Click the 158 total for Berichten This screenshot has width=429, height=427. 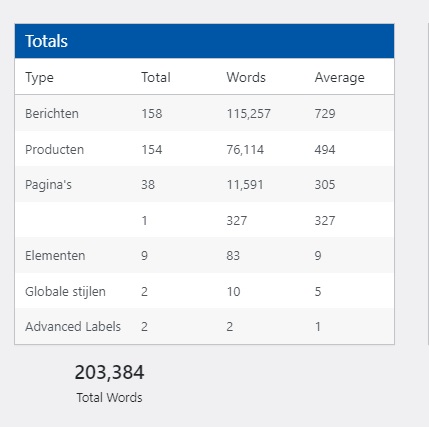click(152, 114)
